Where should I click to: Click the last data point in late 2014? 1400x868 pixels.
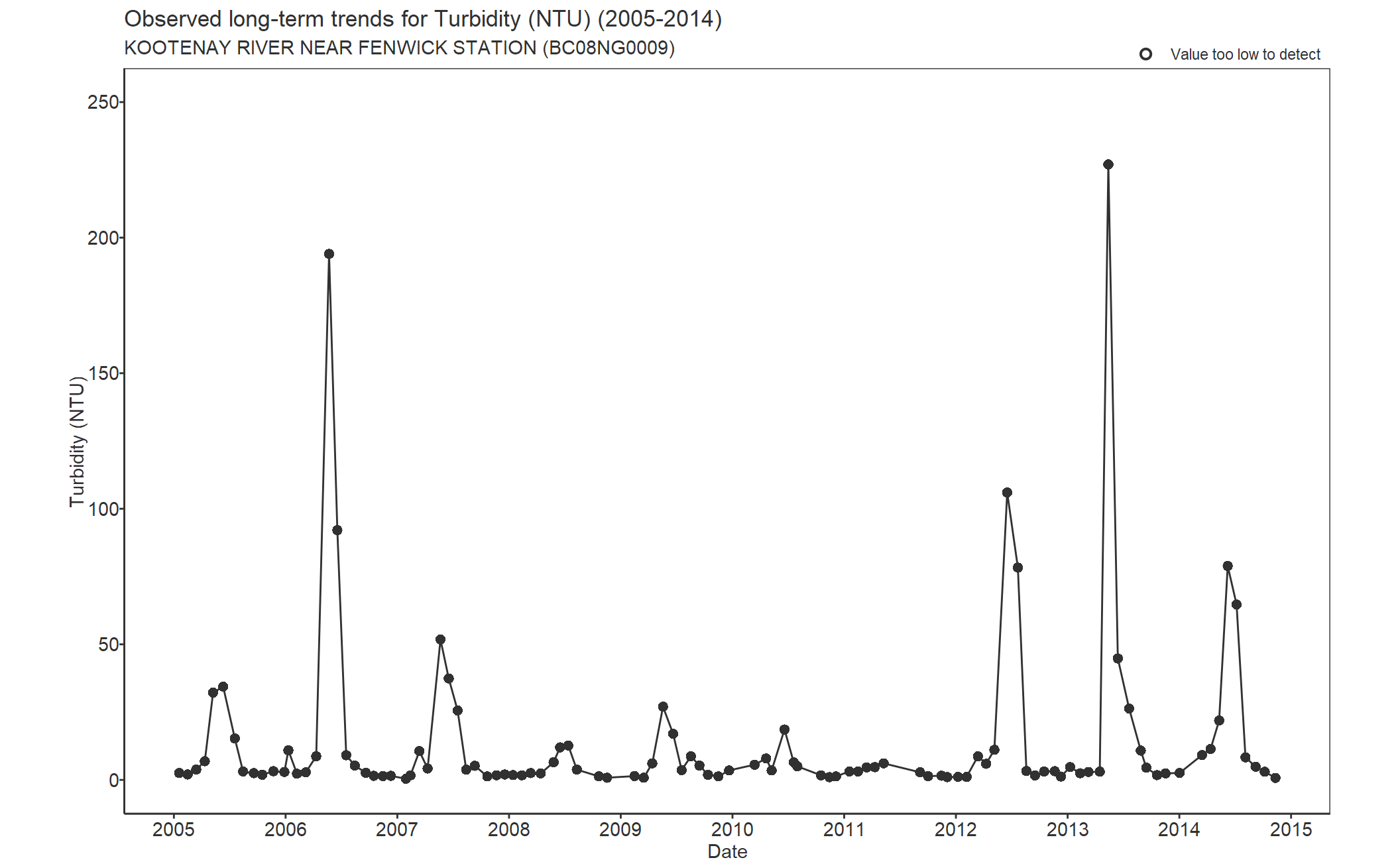click(1275, 778)
